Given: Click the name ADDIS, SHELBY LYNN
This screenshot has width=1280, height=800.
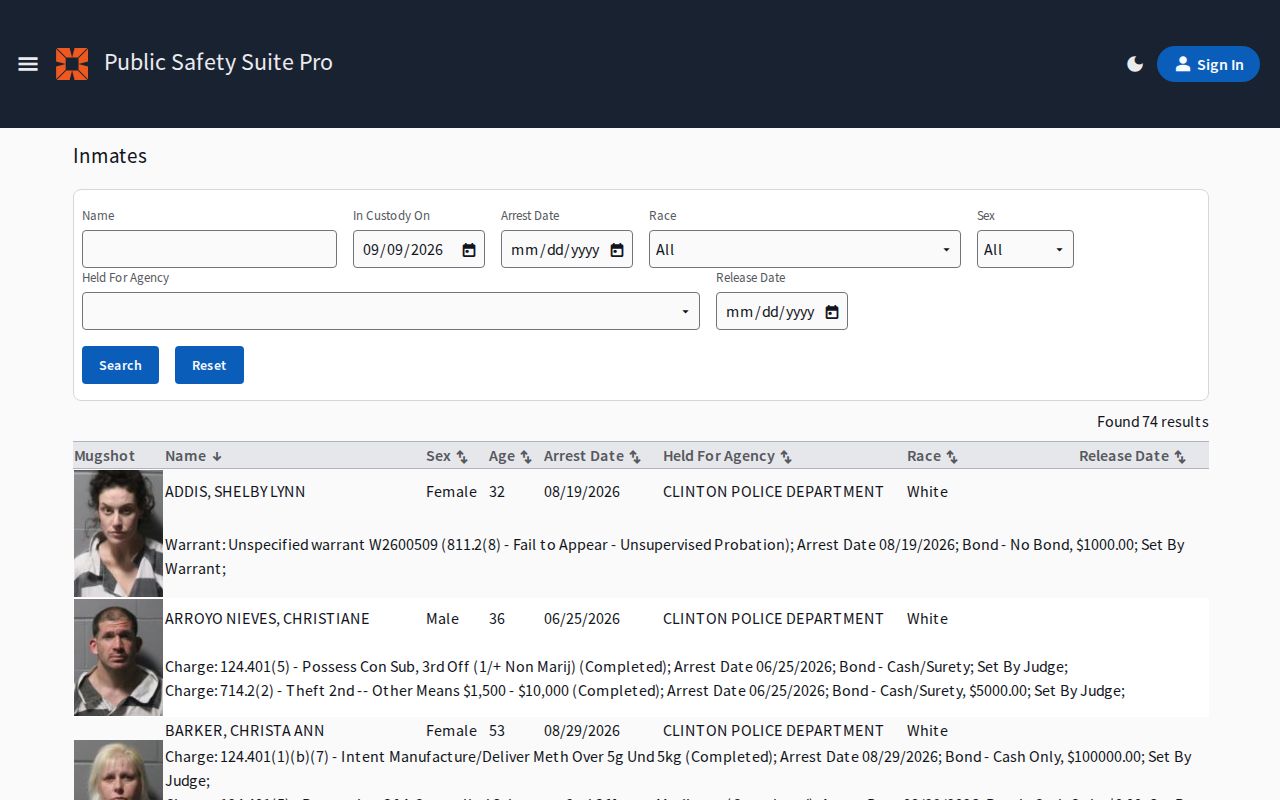Looking at the screenshot, I should pos(235,492).
